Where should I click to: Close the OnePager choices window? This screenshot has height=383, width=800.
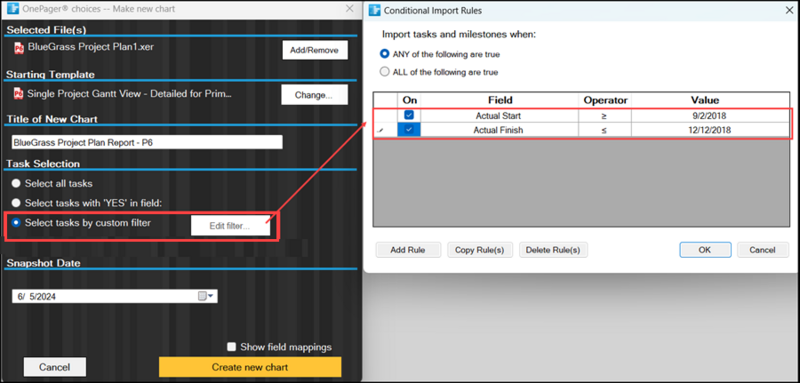pyautogui.click(x=349, y=9)
